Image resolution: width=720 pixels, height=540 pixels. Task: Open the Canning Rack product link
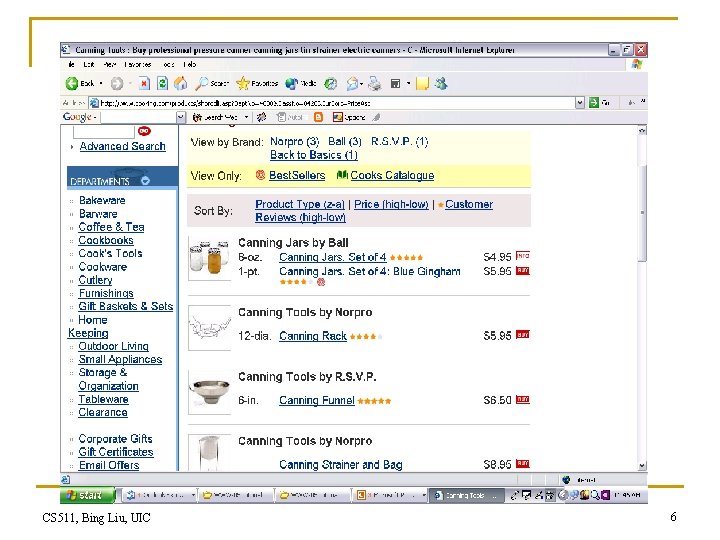coord(313,336)
